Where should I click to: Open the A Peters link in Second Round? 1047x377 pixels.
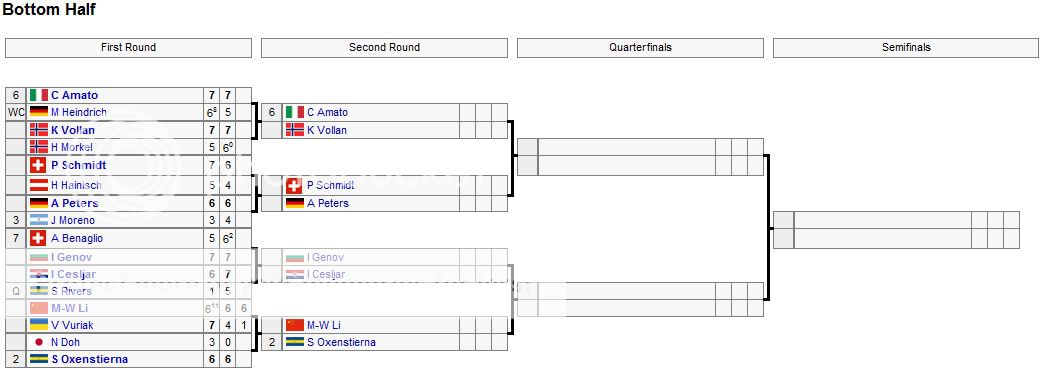tap(328, 203)
